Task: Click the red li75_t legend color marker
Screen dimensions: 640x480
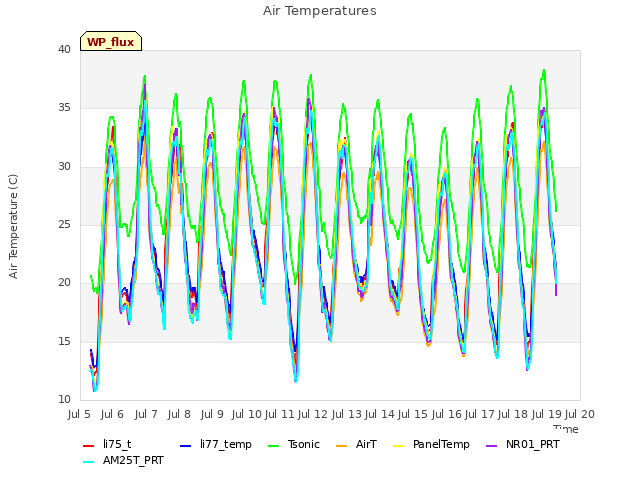Action: tap(89, 446)
